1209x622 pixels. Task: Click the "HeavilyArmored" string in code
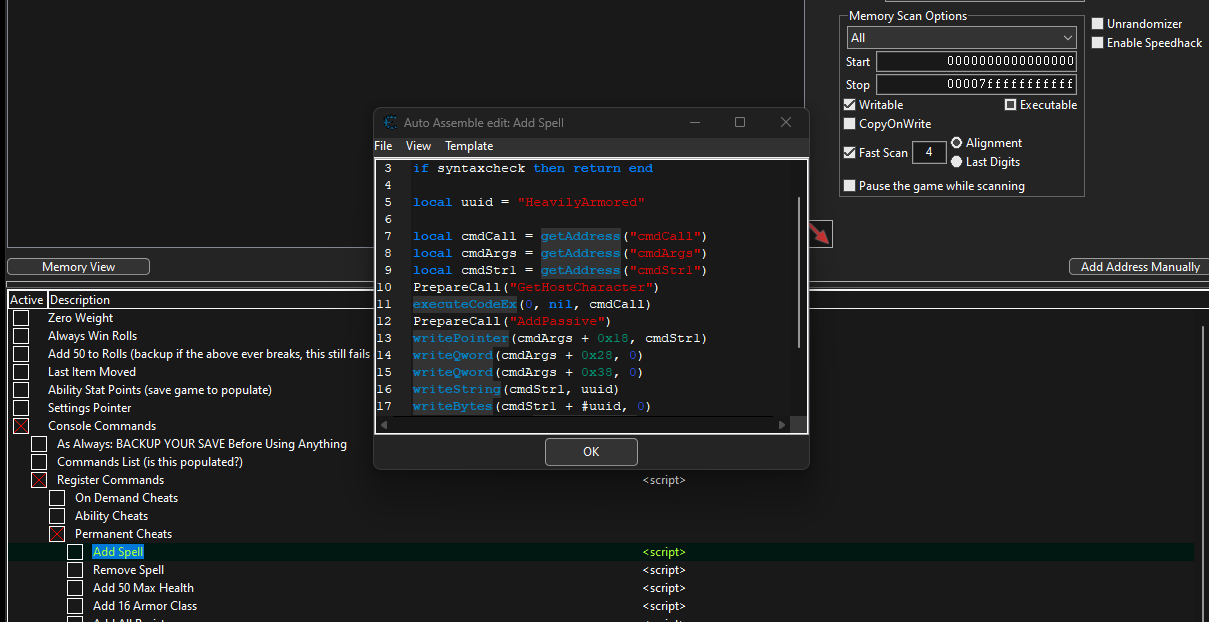581,203
